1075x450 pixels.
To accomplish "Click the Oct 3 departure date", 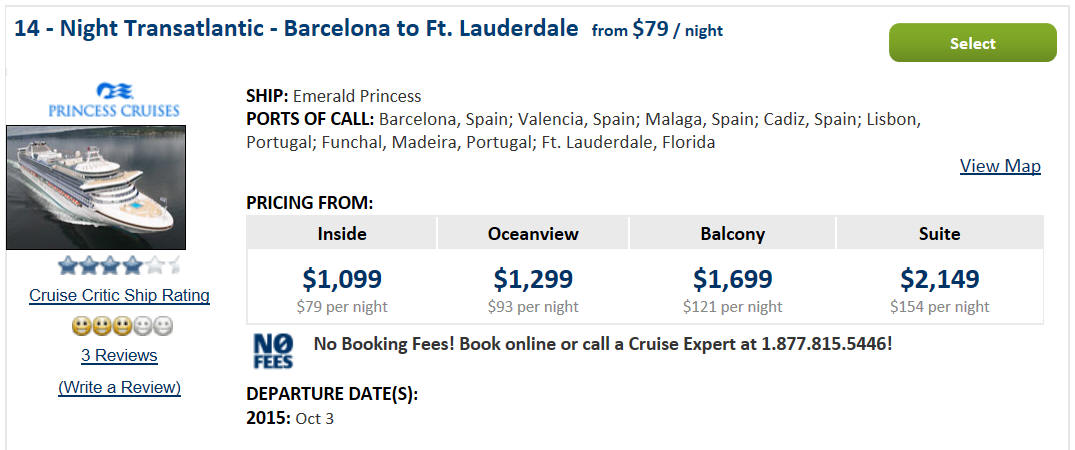I will pyautogui.click(x=315, y=418).
